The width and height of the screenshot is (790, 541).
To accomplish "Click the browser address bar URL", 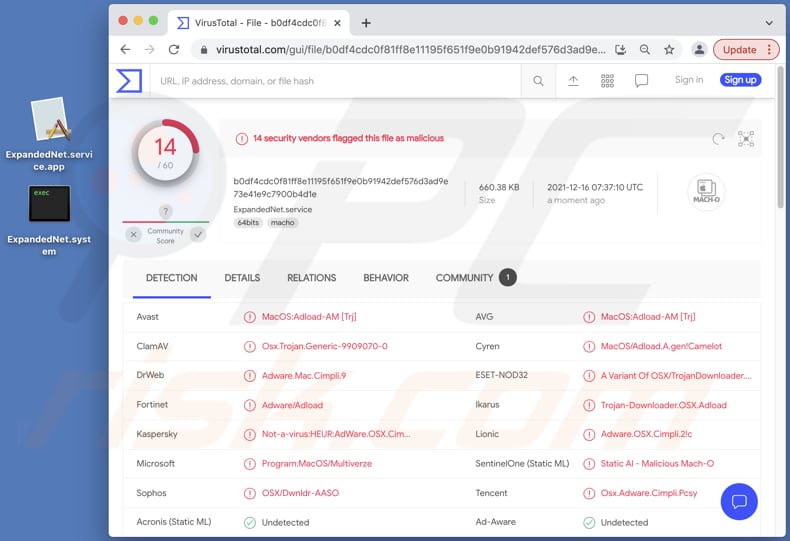I will [411, 50].
